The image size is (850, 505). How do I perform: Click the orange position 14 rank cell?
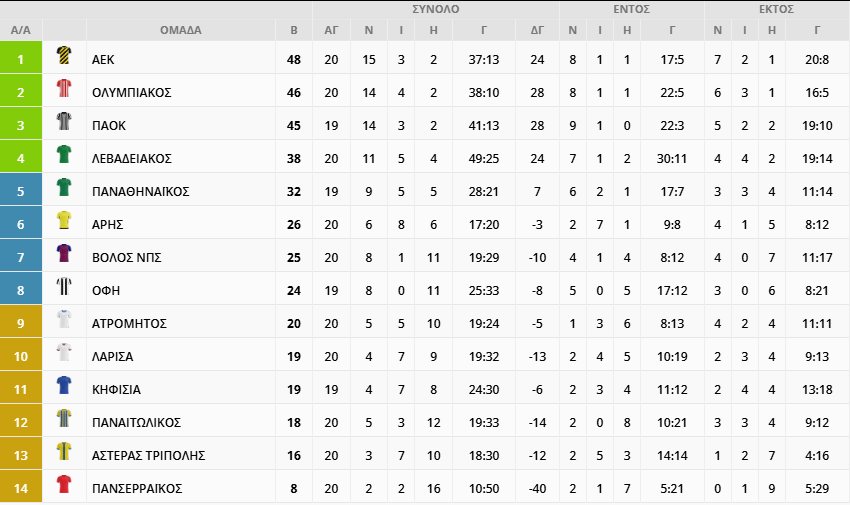click(x=21, y=488)
